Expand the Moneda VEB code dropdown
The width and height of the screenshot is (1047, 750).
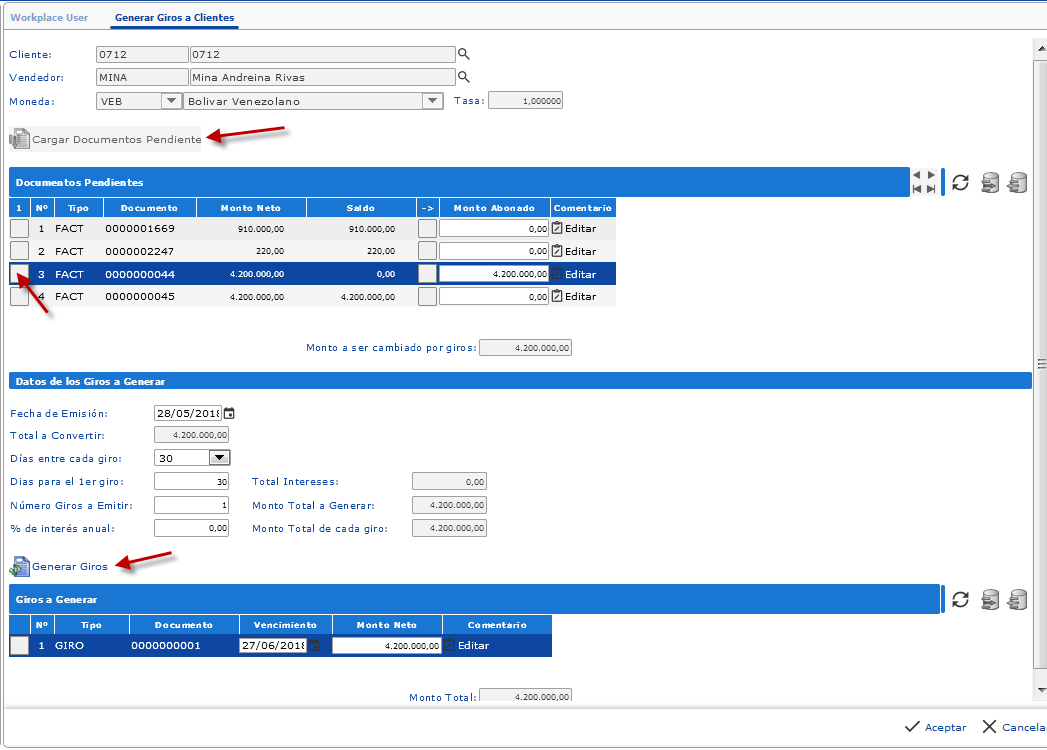pos(170,101)
